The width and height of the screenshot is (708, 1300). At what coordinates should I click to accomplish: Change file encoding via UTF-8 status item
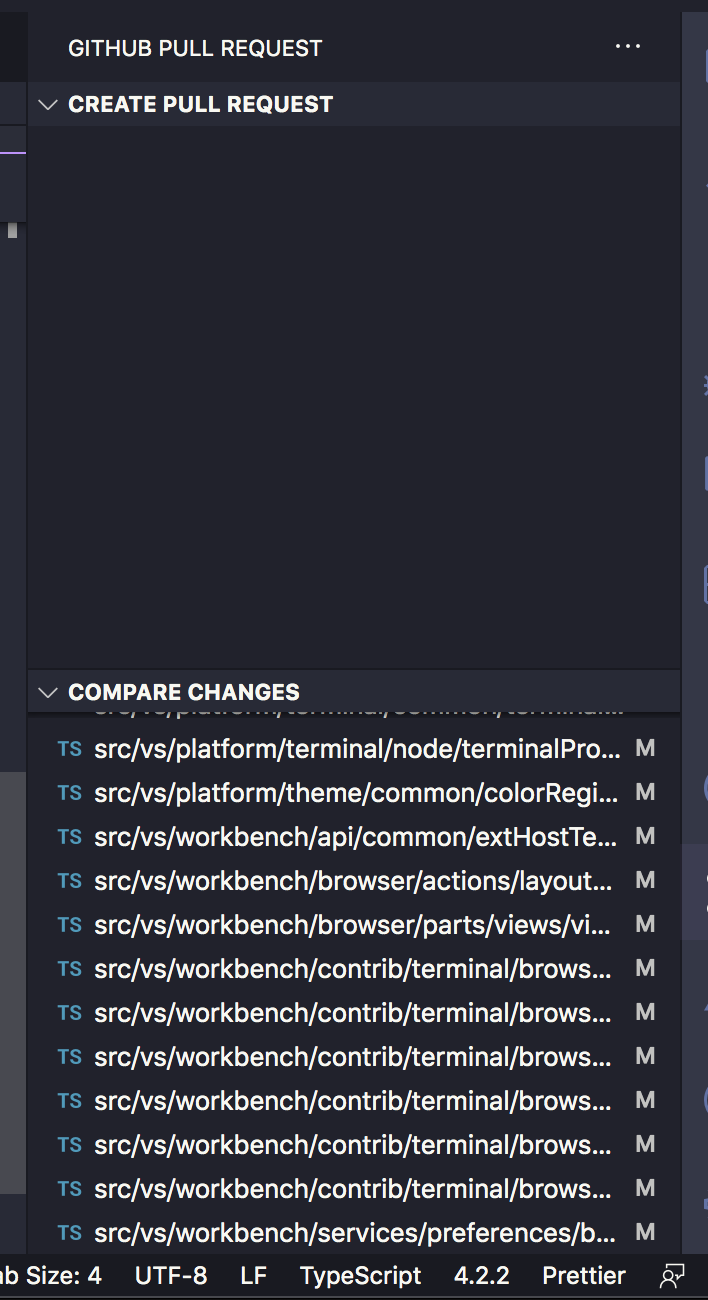pos(171,1276)
